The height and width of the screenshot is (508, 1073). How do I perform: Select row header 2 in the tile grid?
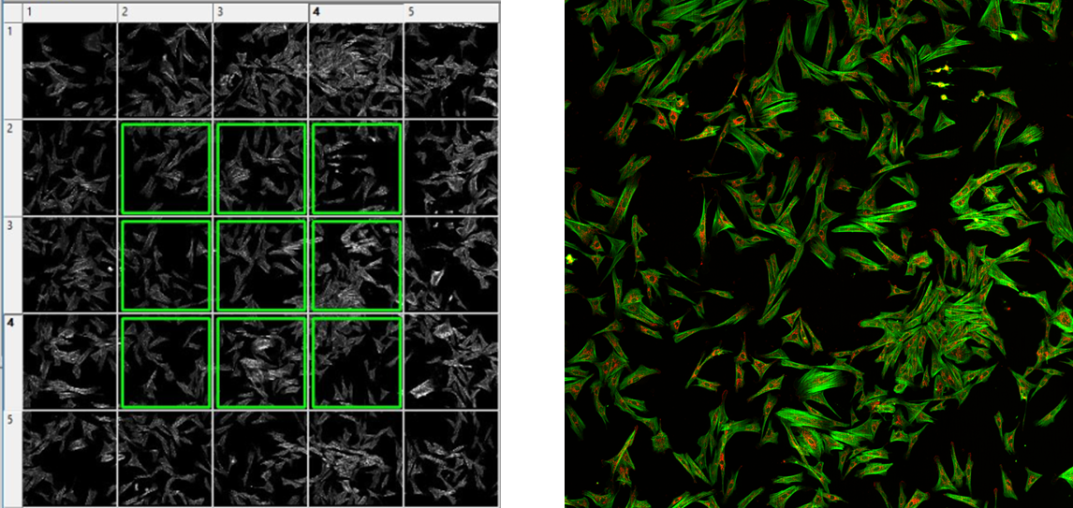tap(12, 168)
